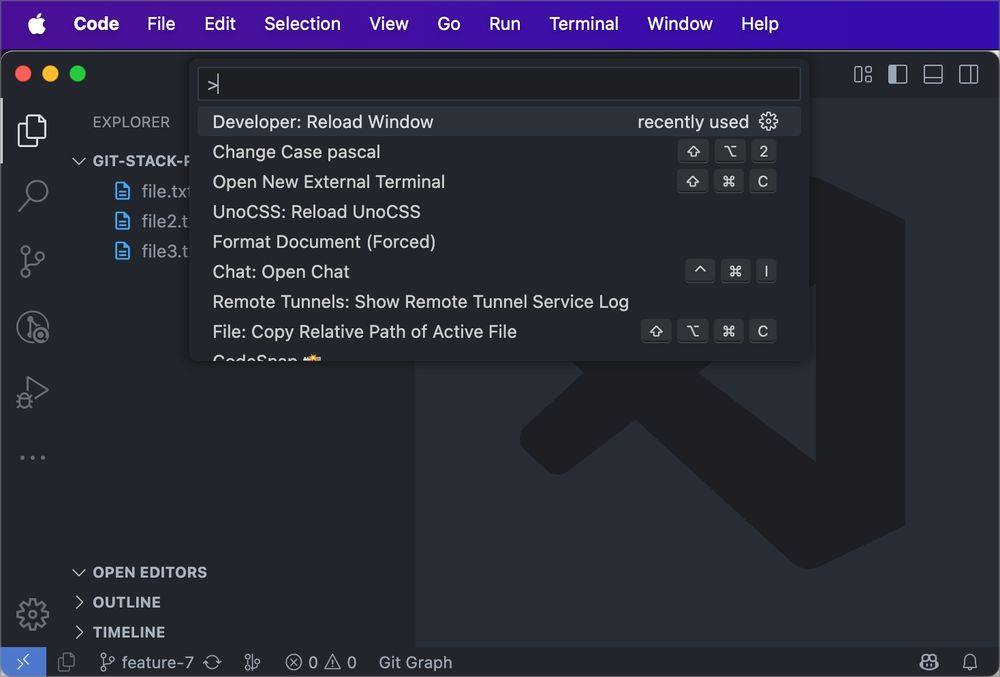1000x677 pixels.
Task: Click the overlapping pages icon in the status bar
Action: 66,662
